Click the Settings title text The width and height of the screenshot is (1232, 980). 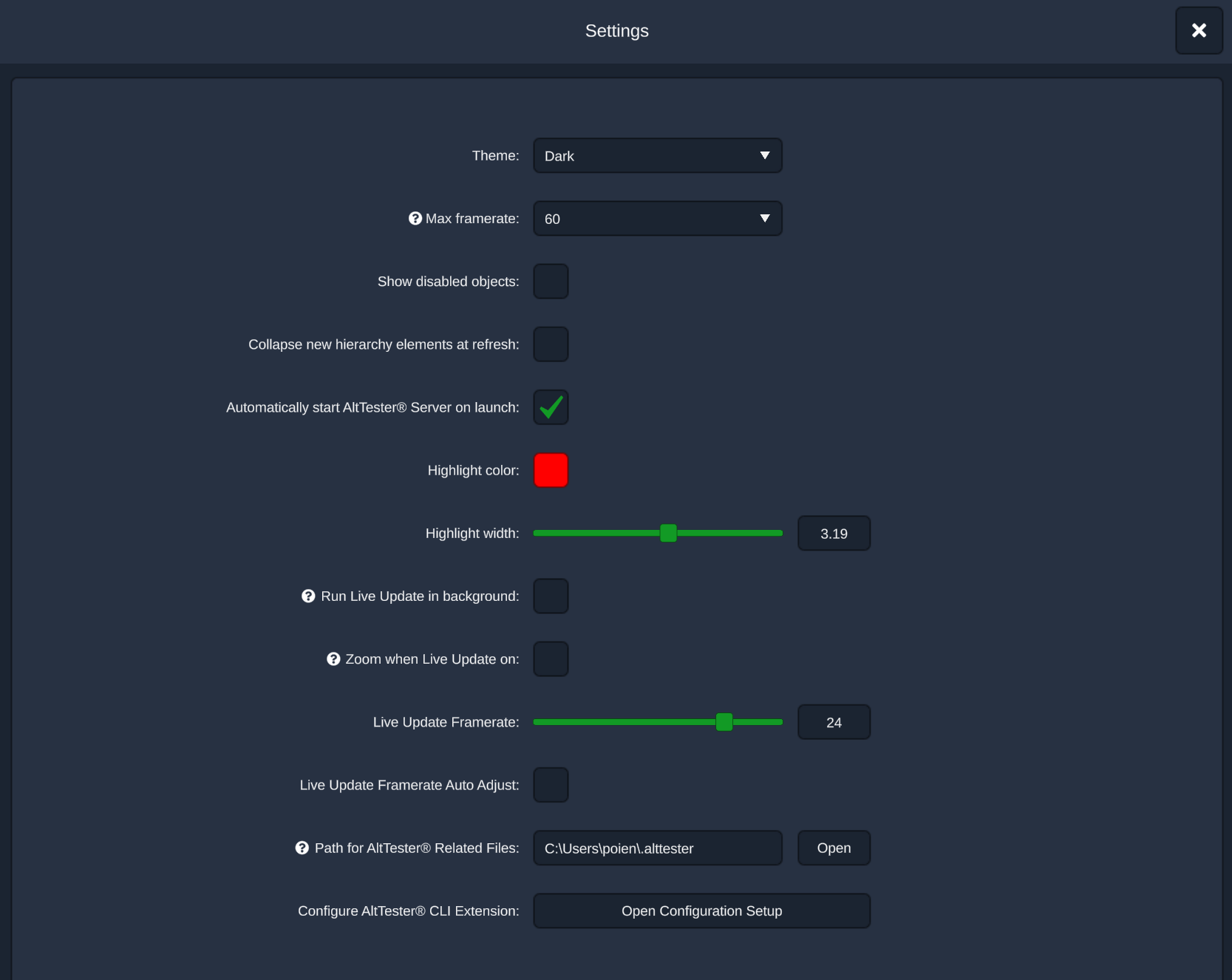pyautogui.click(x=617, y=31)
